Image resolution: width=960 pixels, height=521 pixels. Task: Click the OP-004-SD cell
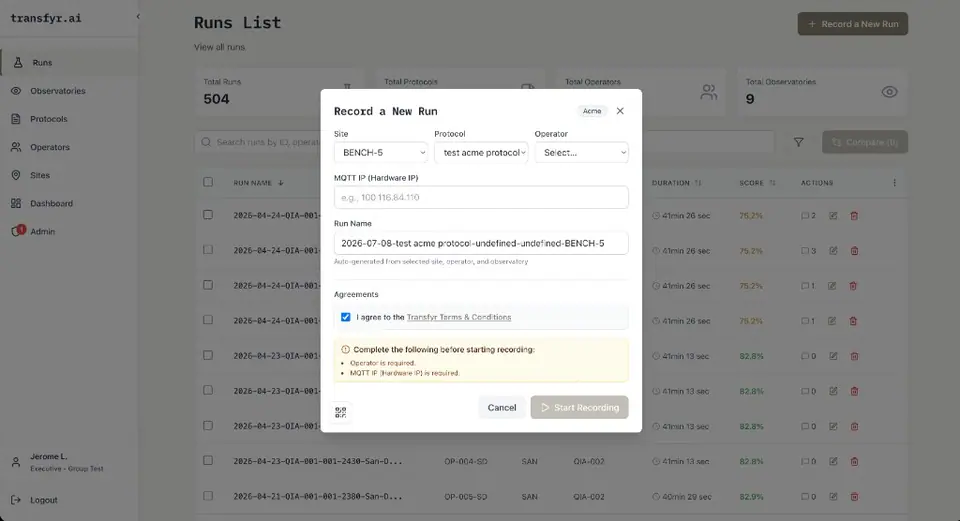click(466, 461)
